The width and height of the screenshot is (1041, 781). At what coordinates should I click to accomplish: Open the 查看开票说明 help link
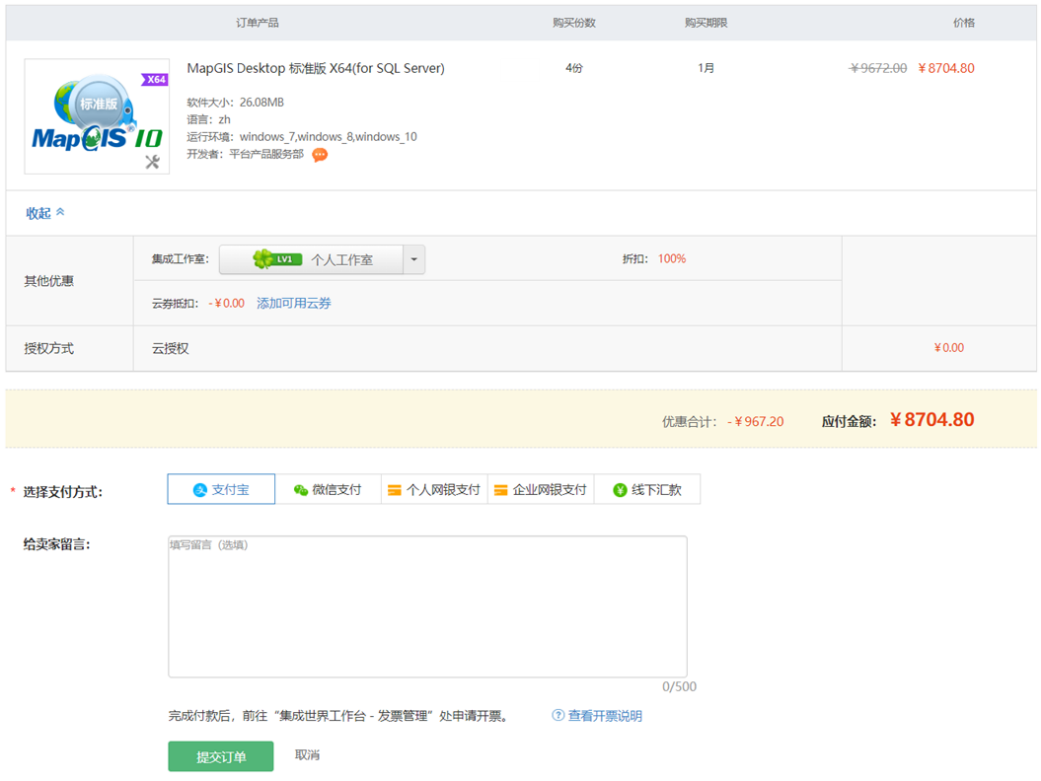pyautogui.click(x=605, y=716)
